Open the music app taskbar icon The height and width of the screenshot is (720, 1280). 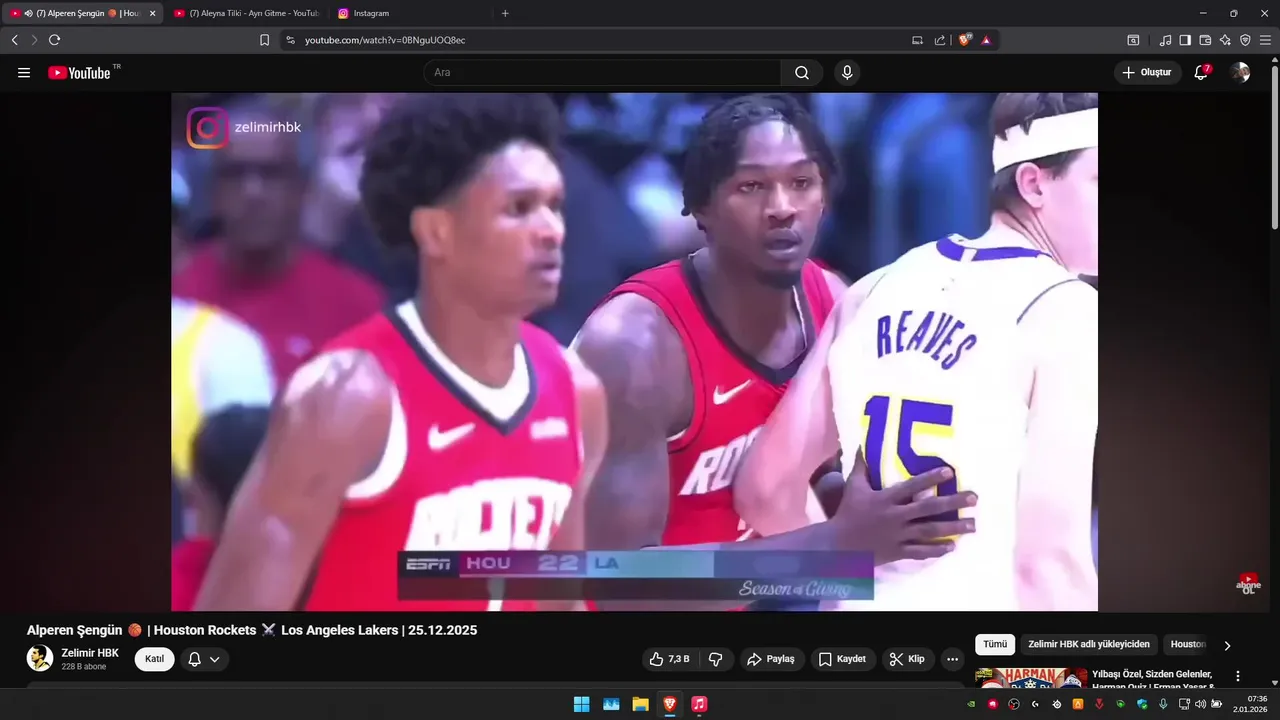coord(699,704)
